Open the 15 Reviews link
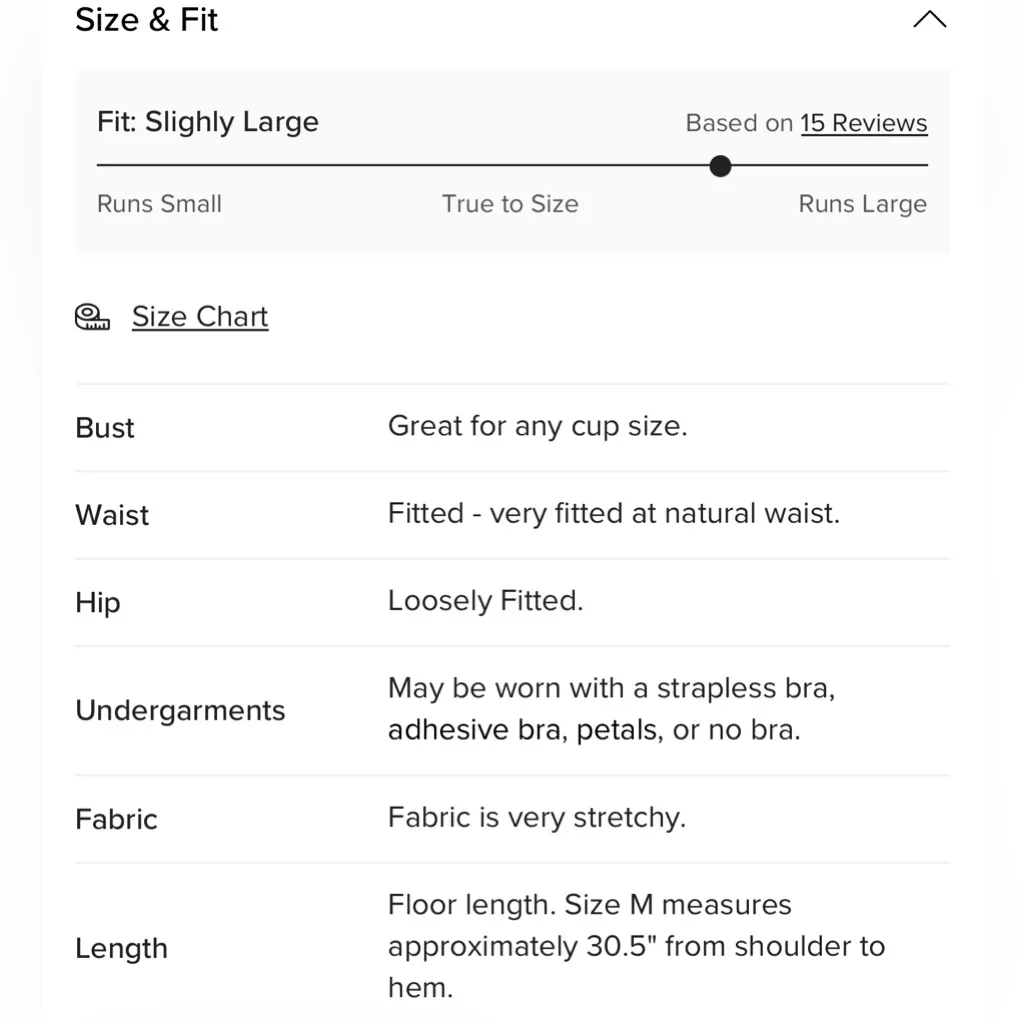 point(864,123)
